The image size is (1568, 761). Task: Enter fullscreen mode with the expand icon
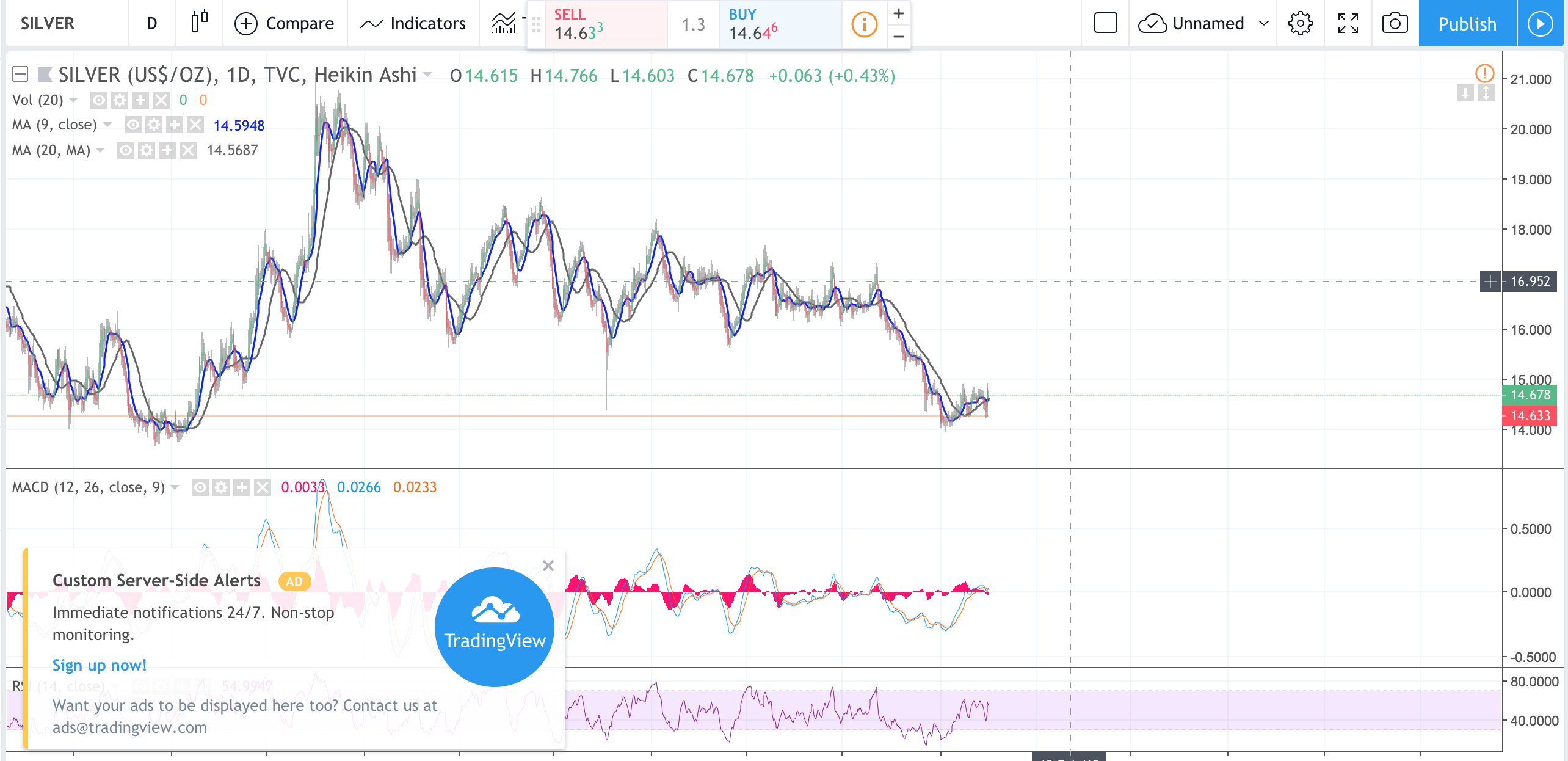1348,24
